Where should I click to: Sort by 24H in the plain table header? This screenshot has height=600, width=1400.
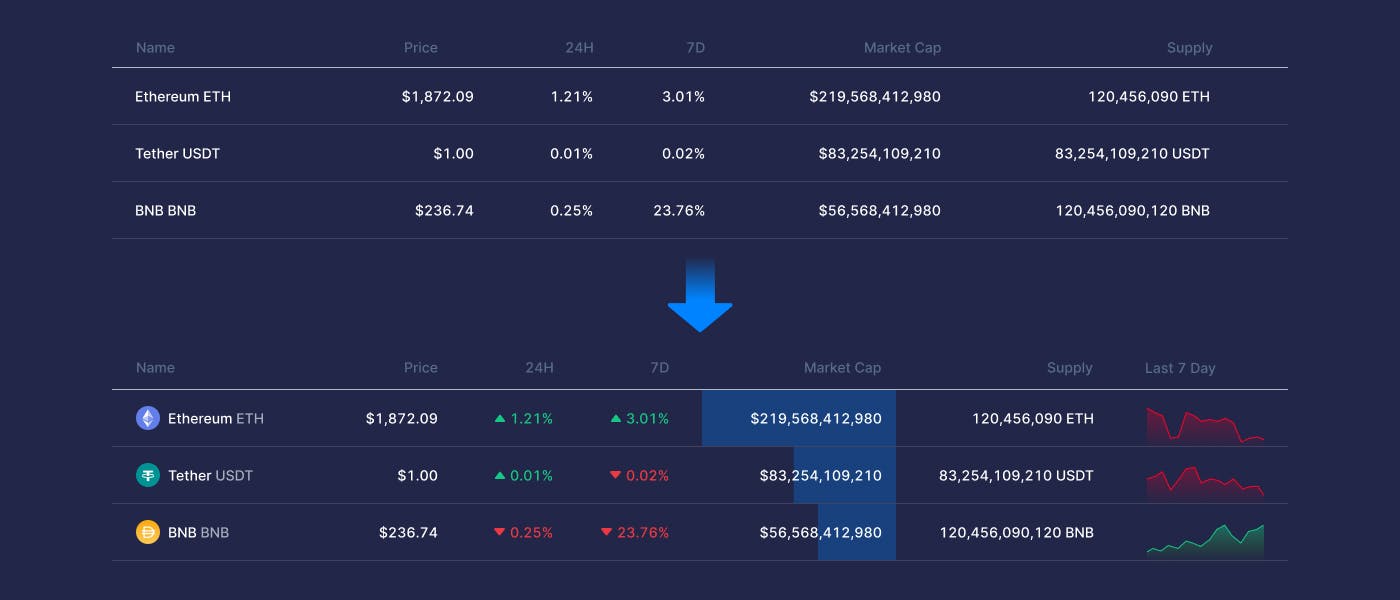(579, 48)
